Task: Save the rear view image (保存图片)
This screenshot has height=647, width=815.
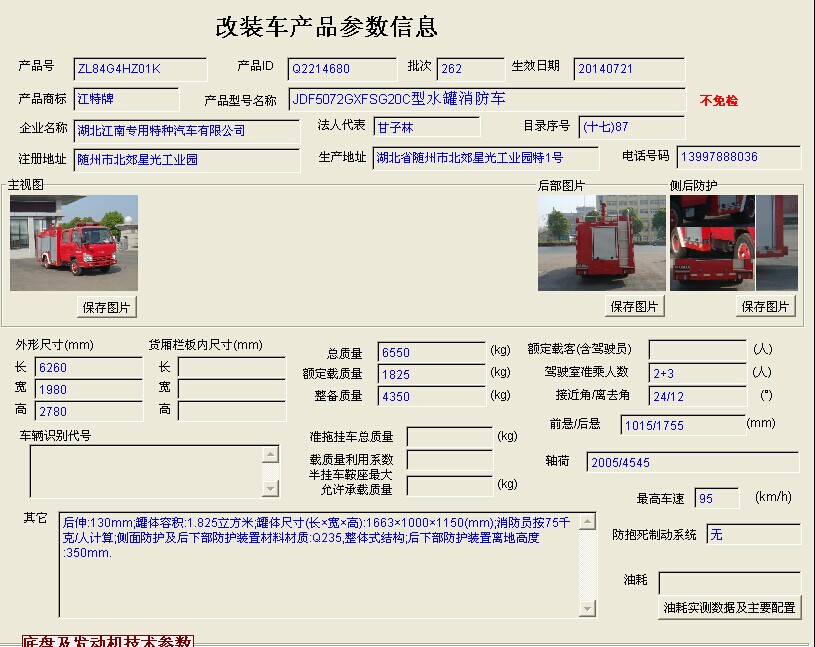Action: (x=634, y=307)
